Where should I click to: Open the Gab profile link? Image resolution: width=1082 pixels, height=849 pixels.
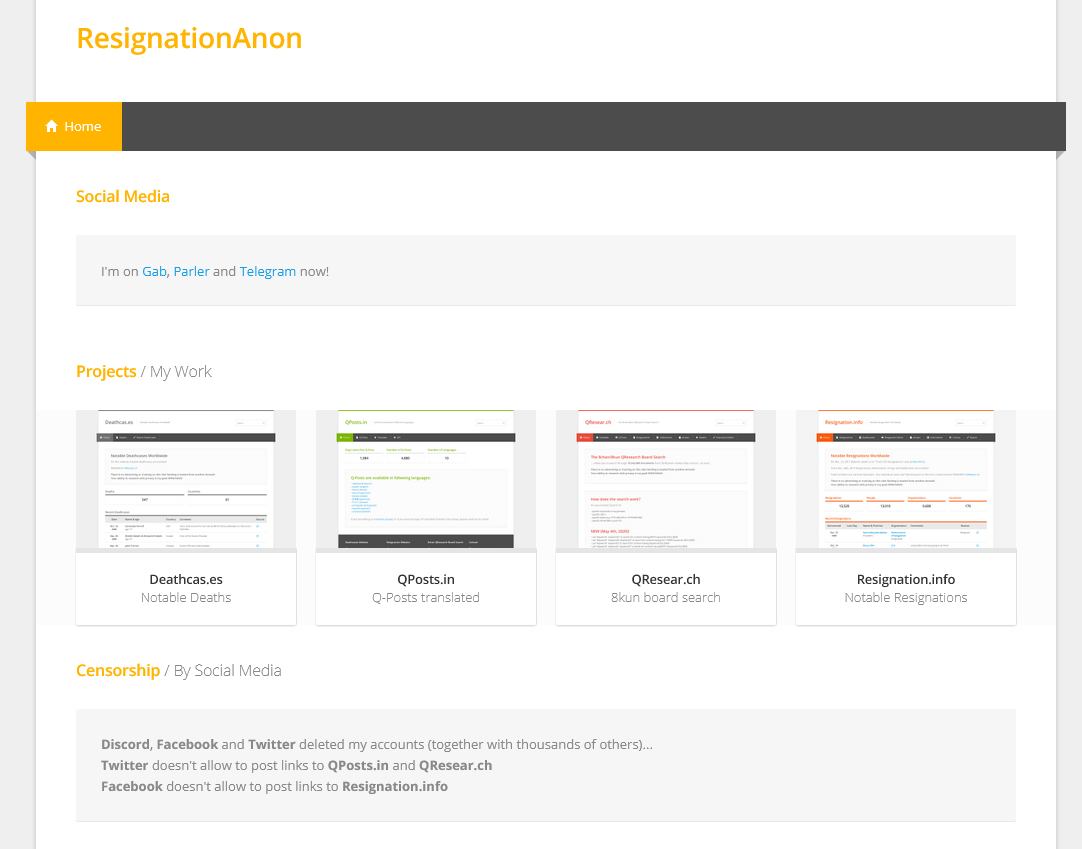pyautogui.click(x=155, y=271)
